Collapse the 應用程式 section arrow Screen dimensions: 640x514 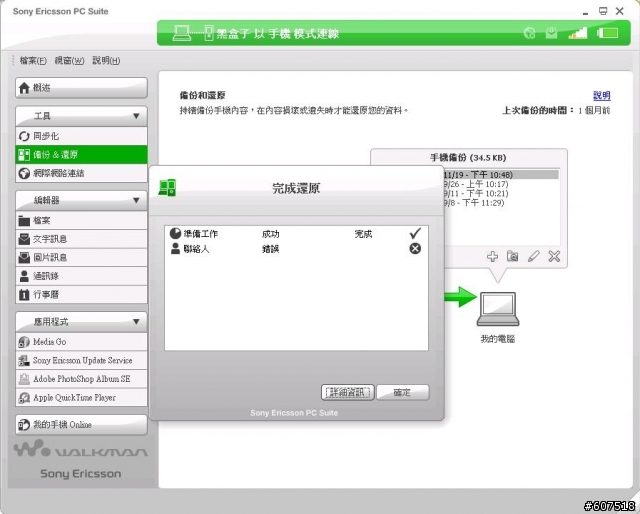(136, 322)
